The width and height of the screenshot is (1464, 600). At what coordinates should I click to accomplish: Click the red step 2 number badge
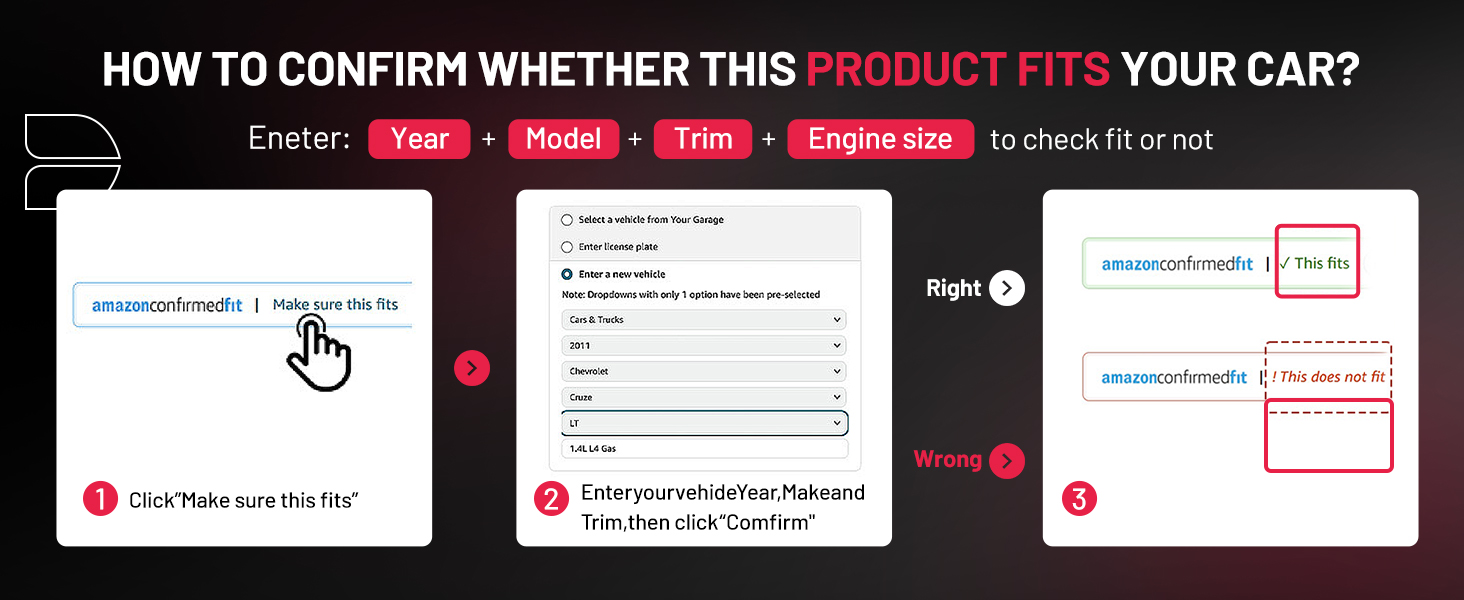551,499
